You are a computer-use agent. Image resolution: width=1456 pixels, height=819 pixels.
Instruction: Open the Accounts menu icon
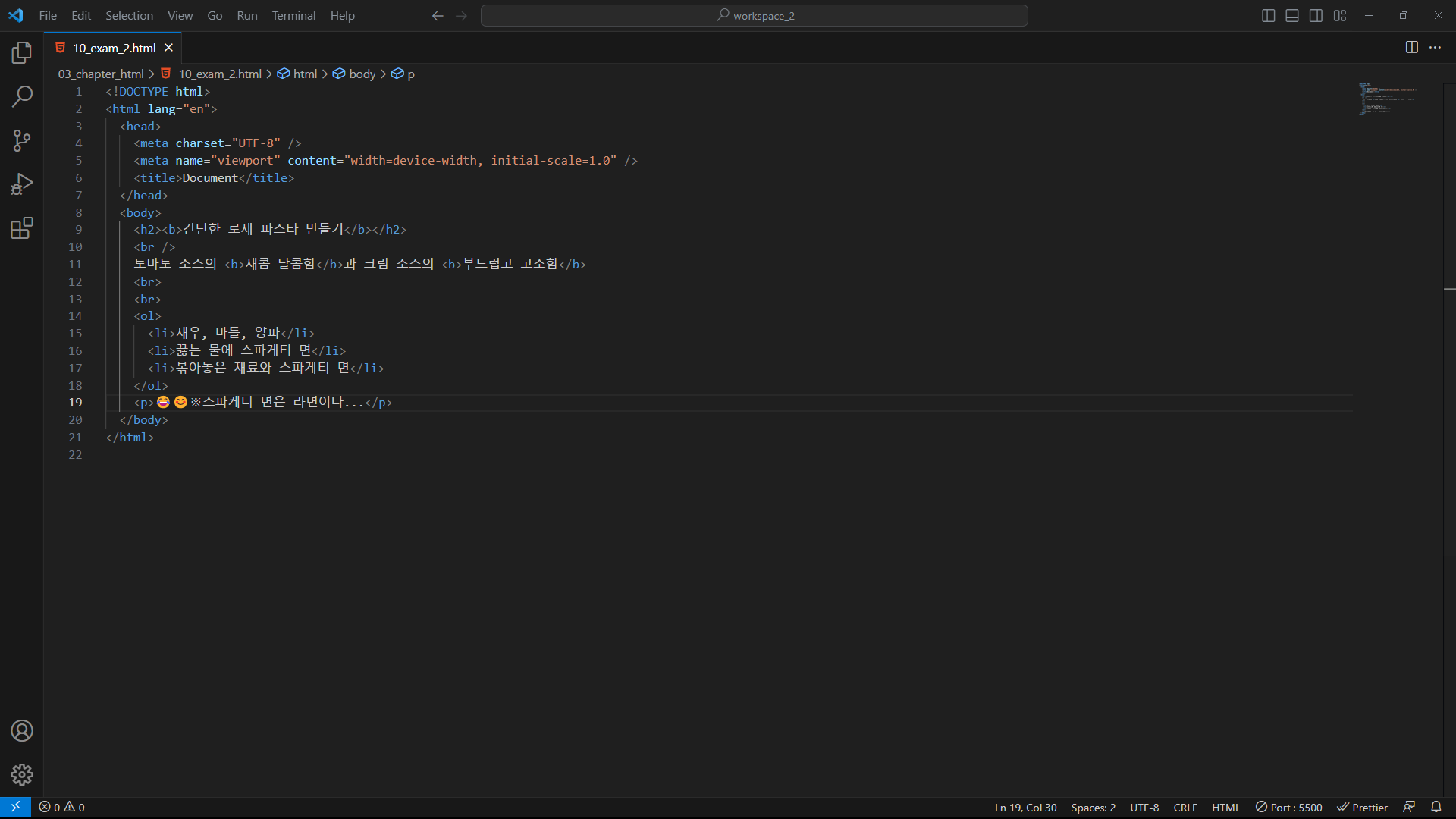[22, 731]
